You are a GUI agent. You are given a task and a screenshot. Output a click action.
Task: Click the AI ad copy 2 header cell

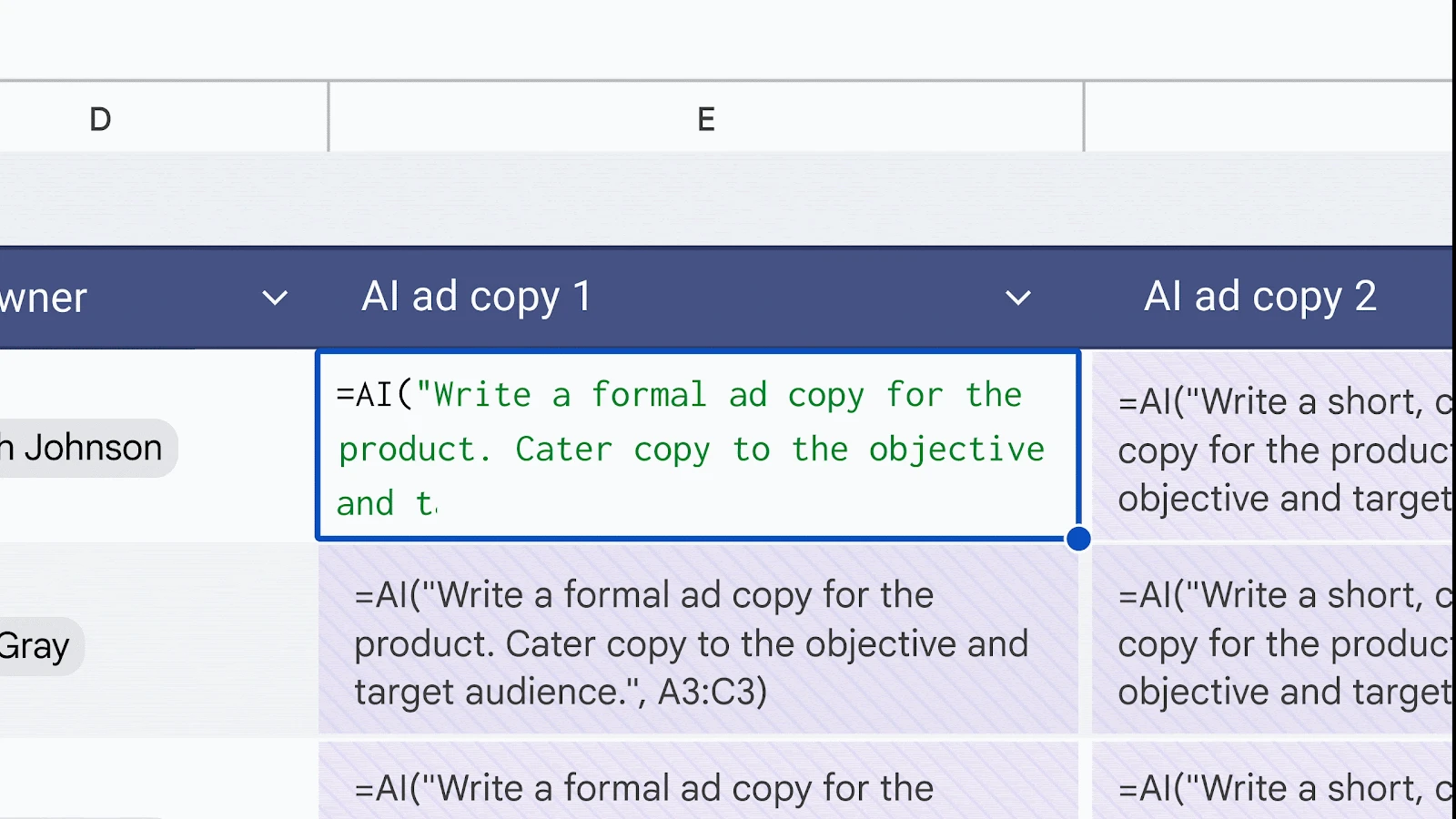click(x=1259, y=297)
